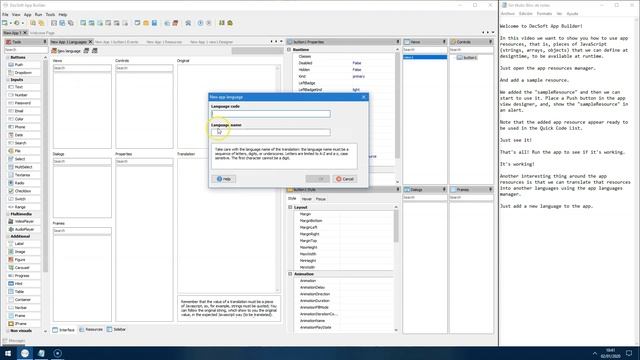Screen dimensions: 640x360
Task: Choose the MultiSelect tool
Action: (x=23, y=167)
